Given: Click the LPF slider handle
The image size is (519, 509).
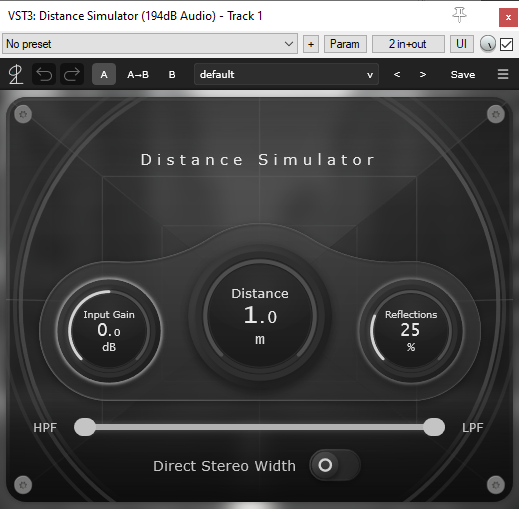Looking at the screenshot, I should [434, 427].
